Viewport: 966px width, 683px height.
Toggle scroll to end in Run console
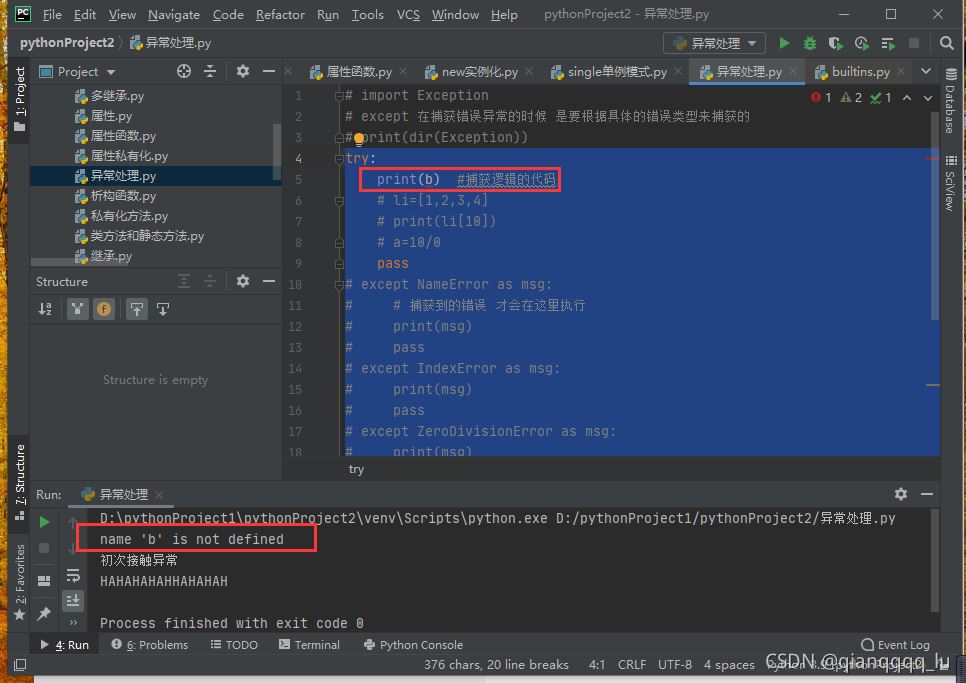tap(73, 600)
